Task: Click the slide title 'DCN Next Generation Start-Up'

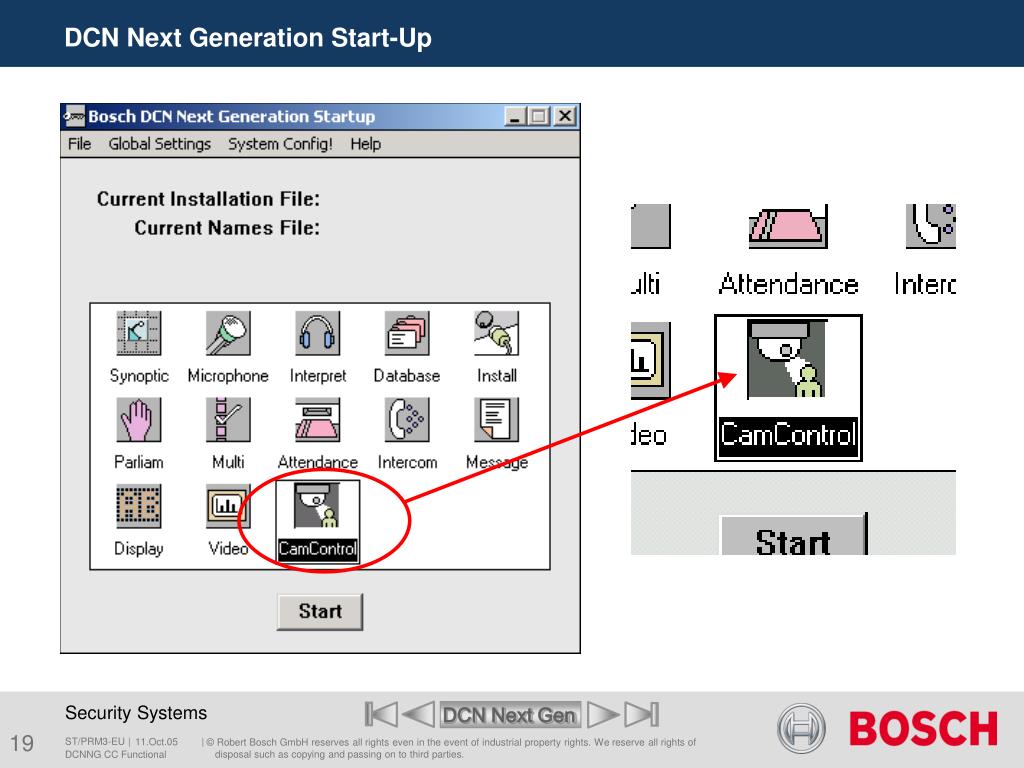Action: (x=248, y=38)
